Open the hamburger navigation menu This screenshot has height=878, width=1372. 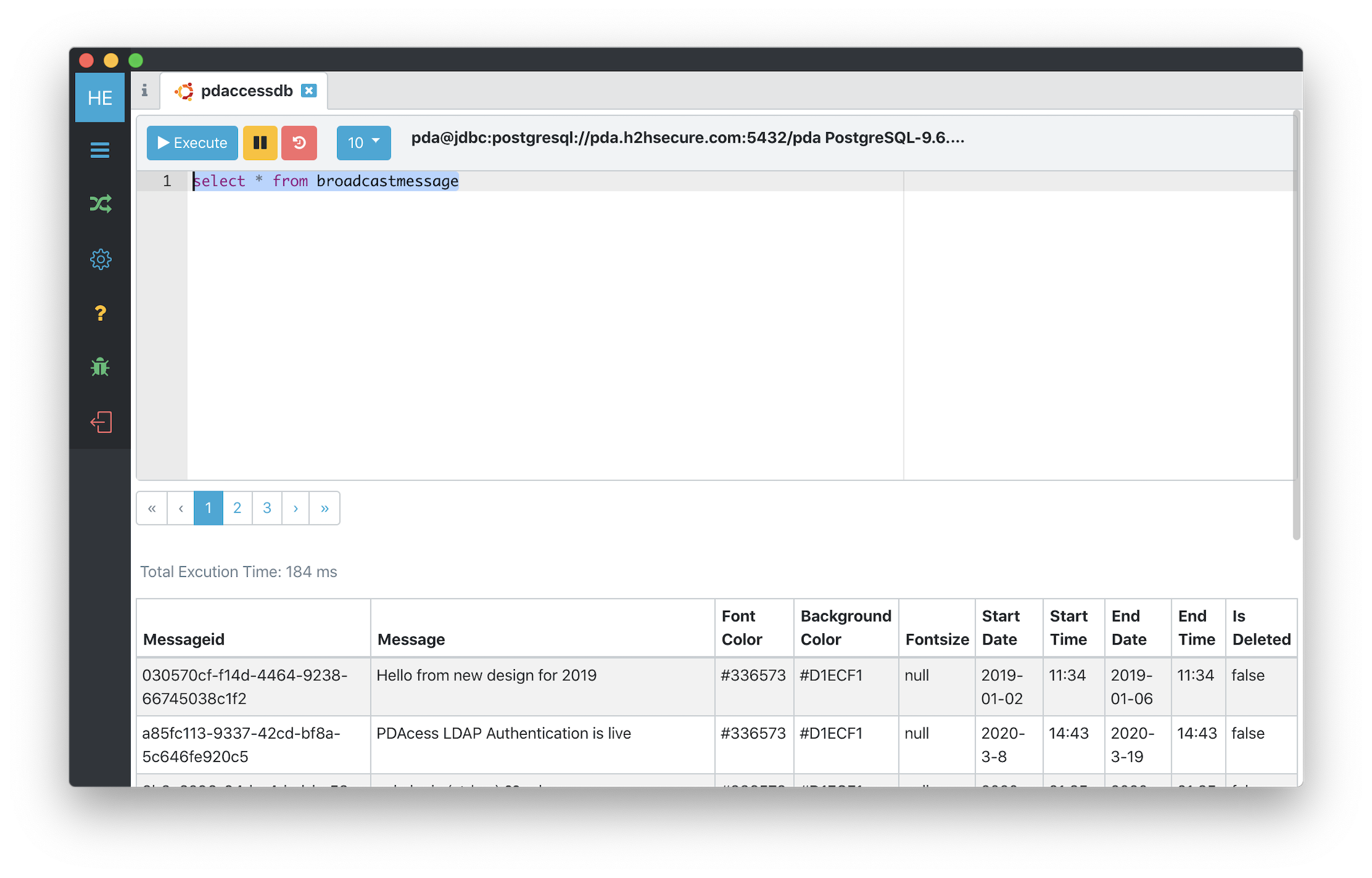click(x=100, y=150)
